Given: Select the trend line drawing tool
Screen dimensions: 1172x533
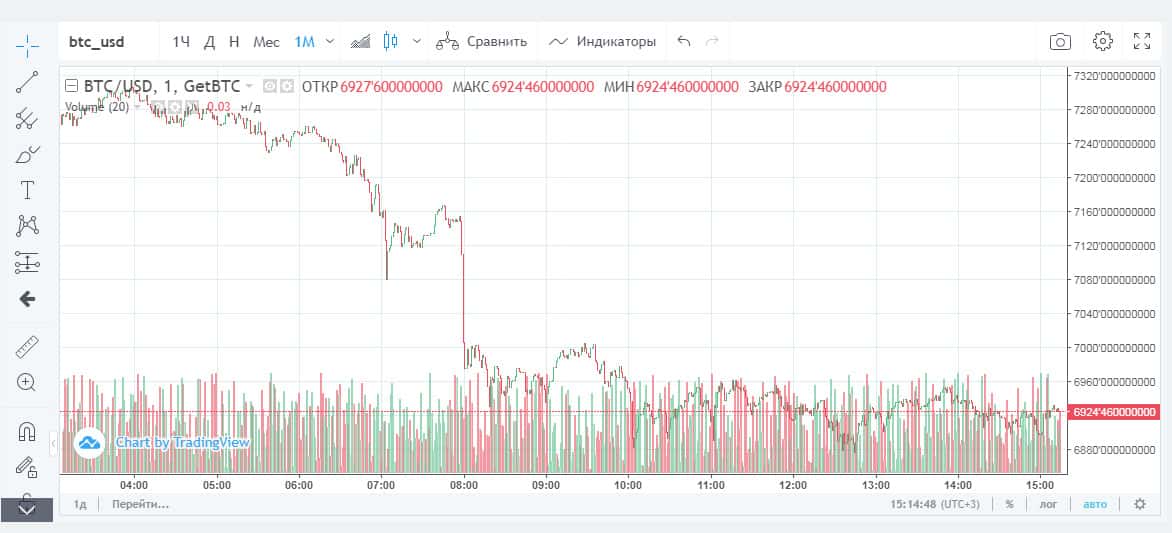Looking at the screenshot, I should tap(27, 83).
